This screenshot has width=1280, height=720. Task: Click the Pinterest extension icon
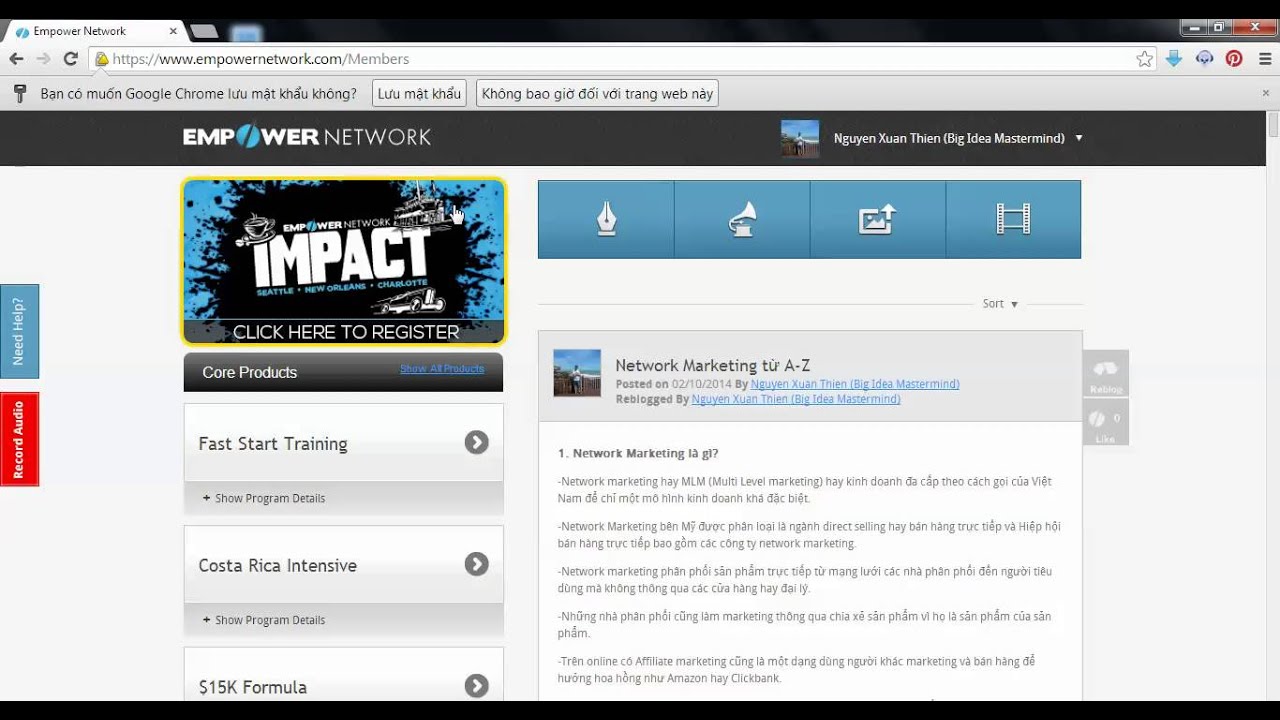pos(1234,59)
